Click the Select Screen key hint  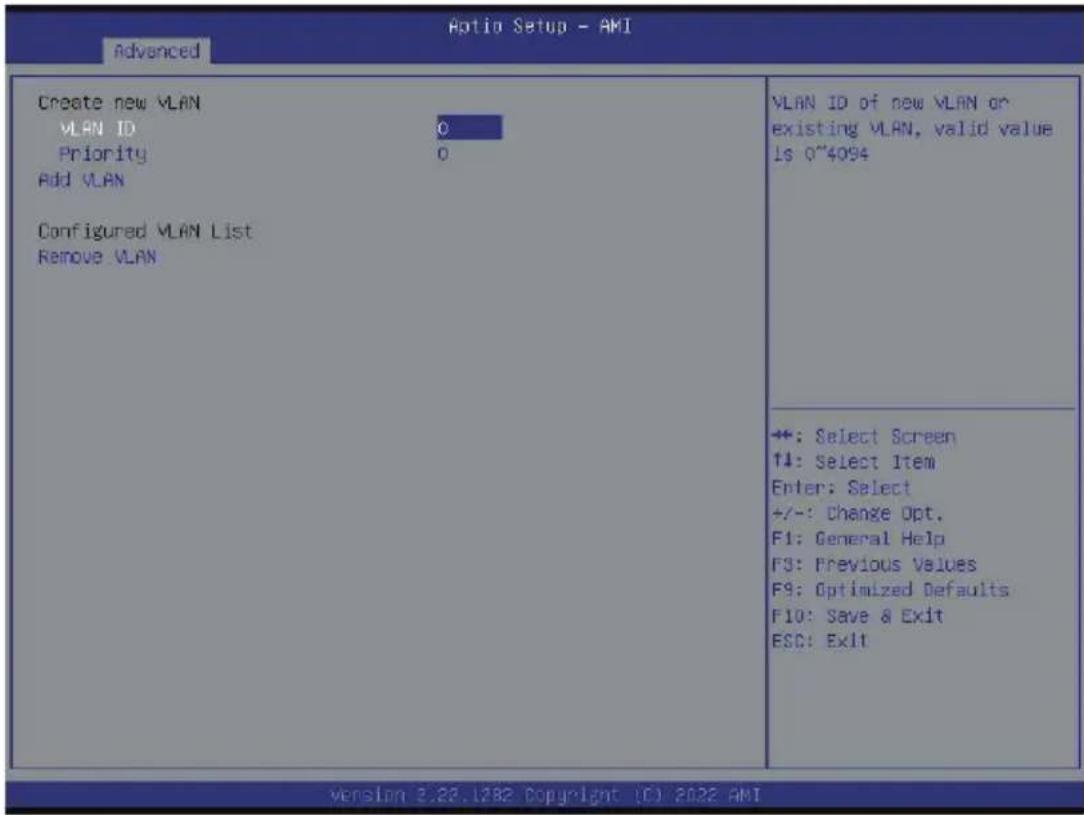tap(863, 437)
